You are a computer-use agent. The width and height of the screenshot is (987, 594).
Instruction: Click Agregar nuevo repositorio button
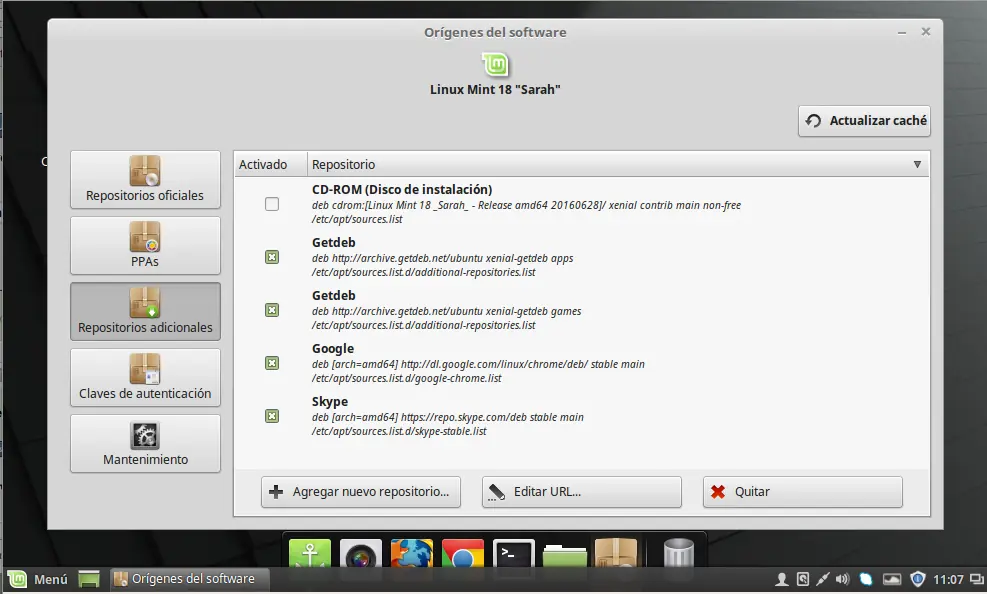click(361, 491)
